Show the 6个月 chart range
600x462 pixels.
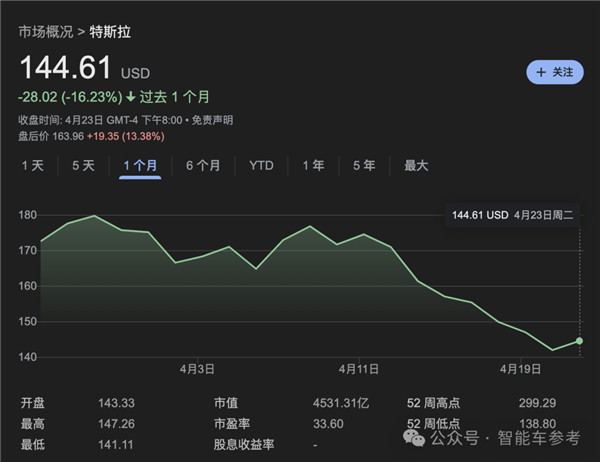coord(203,166)
